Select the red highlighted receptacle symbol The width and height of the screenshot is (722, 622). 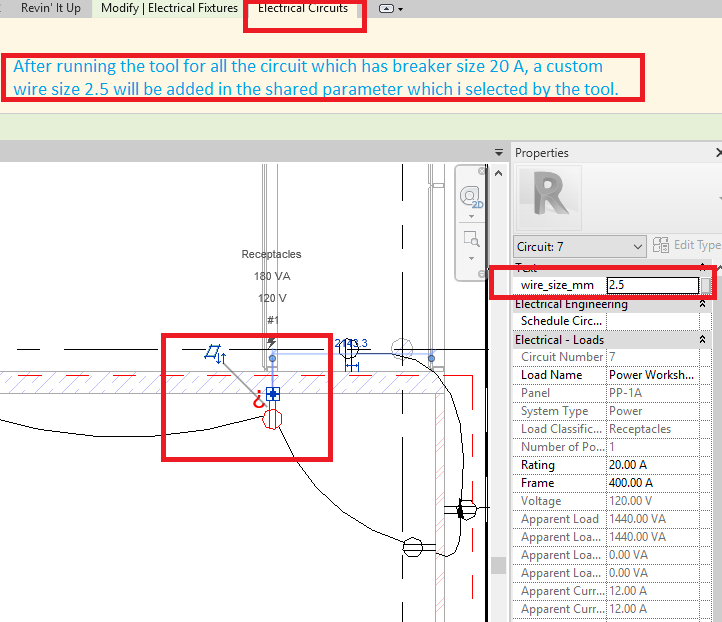(x=272, y=419)
